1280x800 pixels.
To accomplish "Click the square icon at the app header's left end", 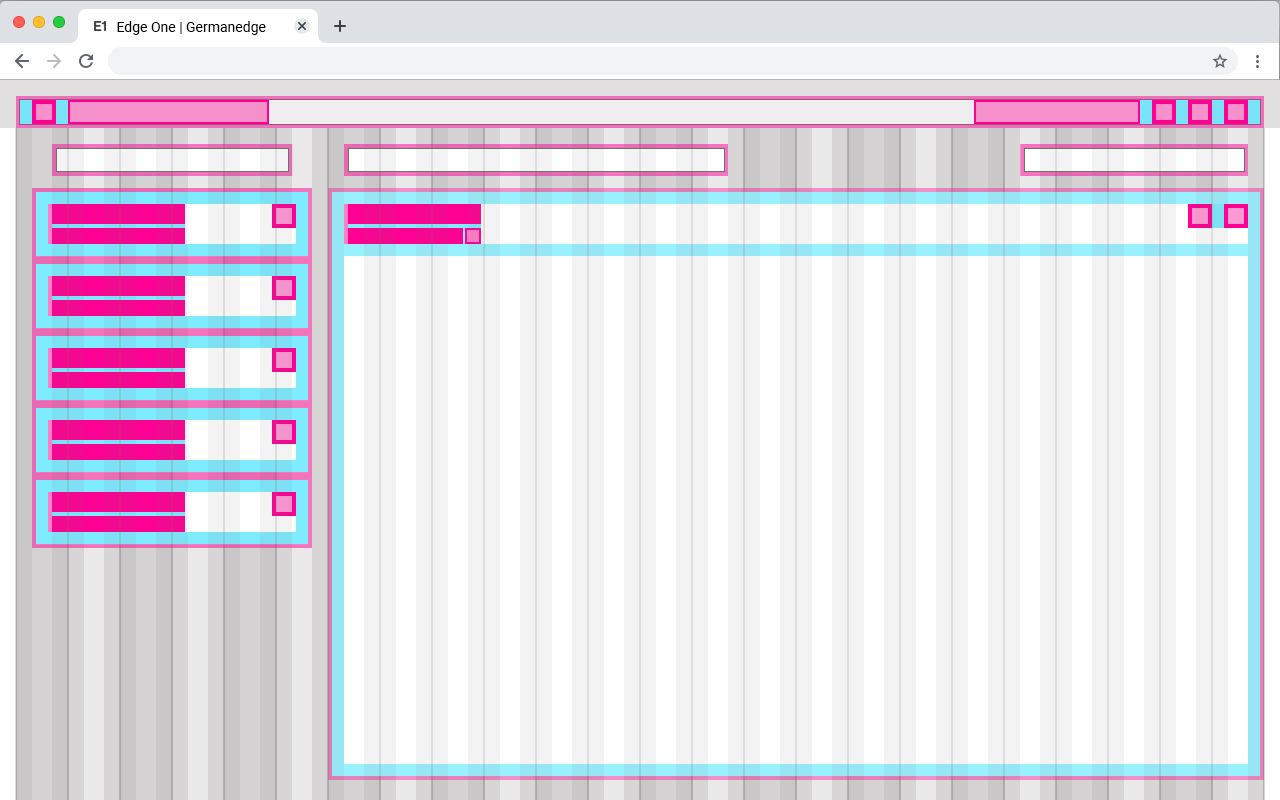I will (44, 112).
